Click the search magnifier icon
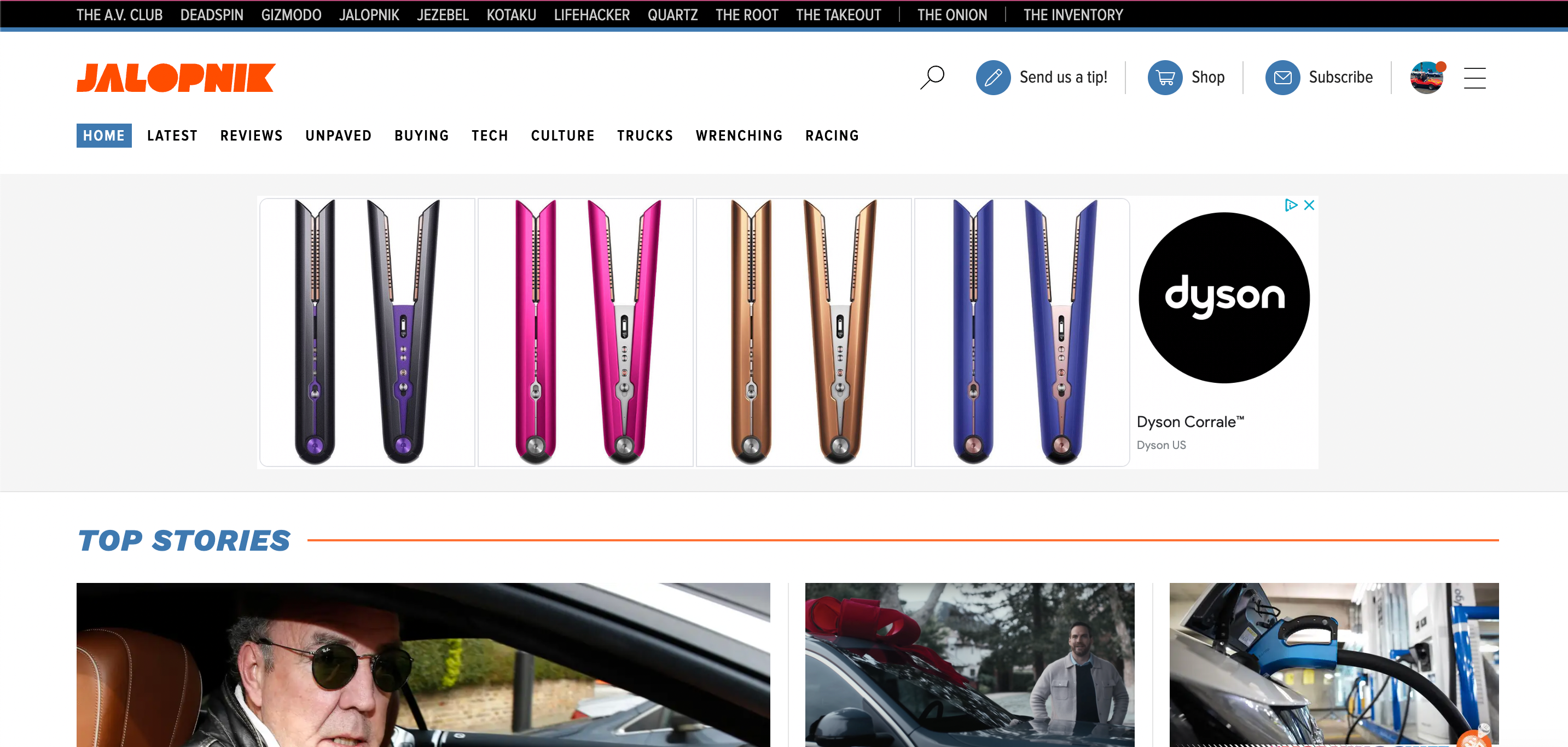1568x747 pixels. pos(932,77)
